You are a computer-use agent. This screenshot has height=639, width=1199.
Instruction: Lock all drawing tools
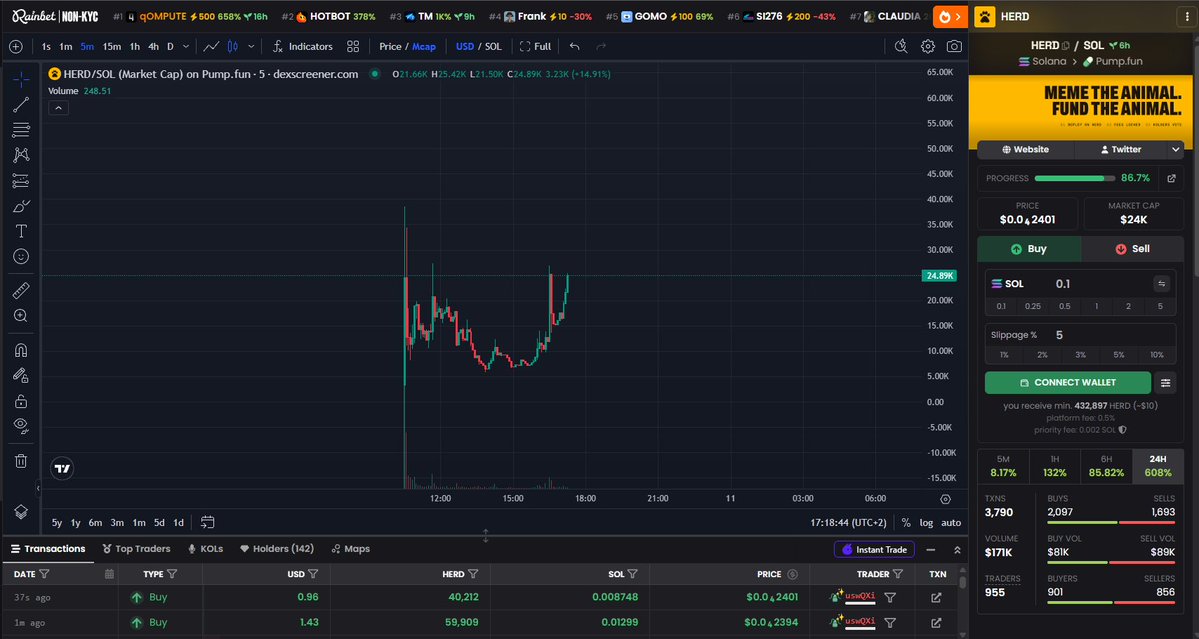pos(21,401)
